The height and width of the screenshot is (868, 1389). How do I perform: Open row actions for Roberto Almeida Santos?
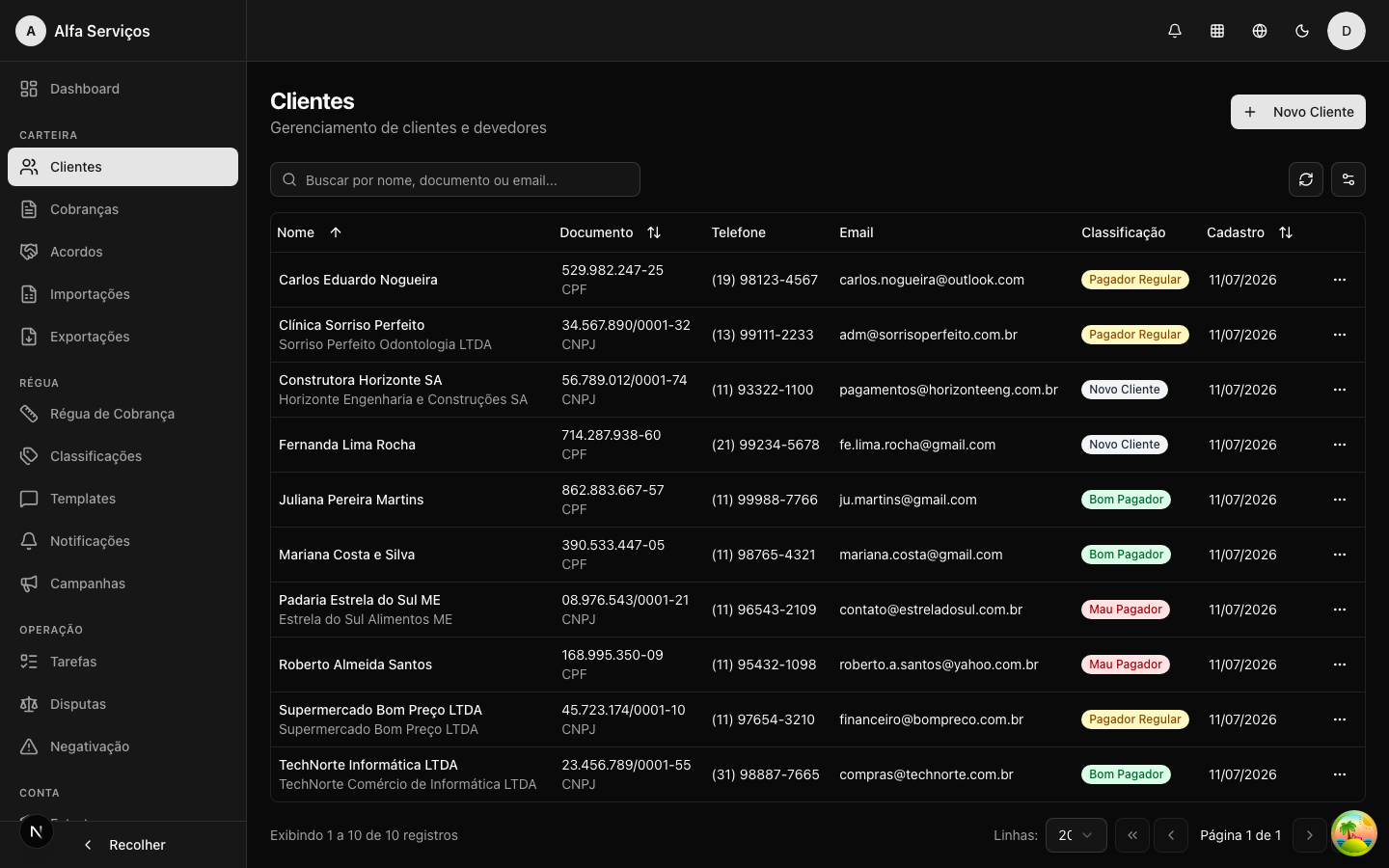(x=1340, y=665)
